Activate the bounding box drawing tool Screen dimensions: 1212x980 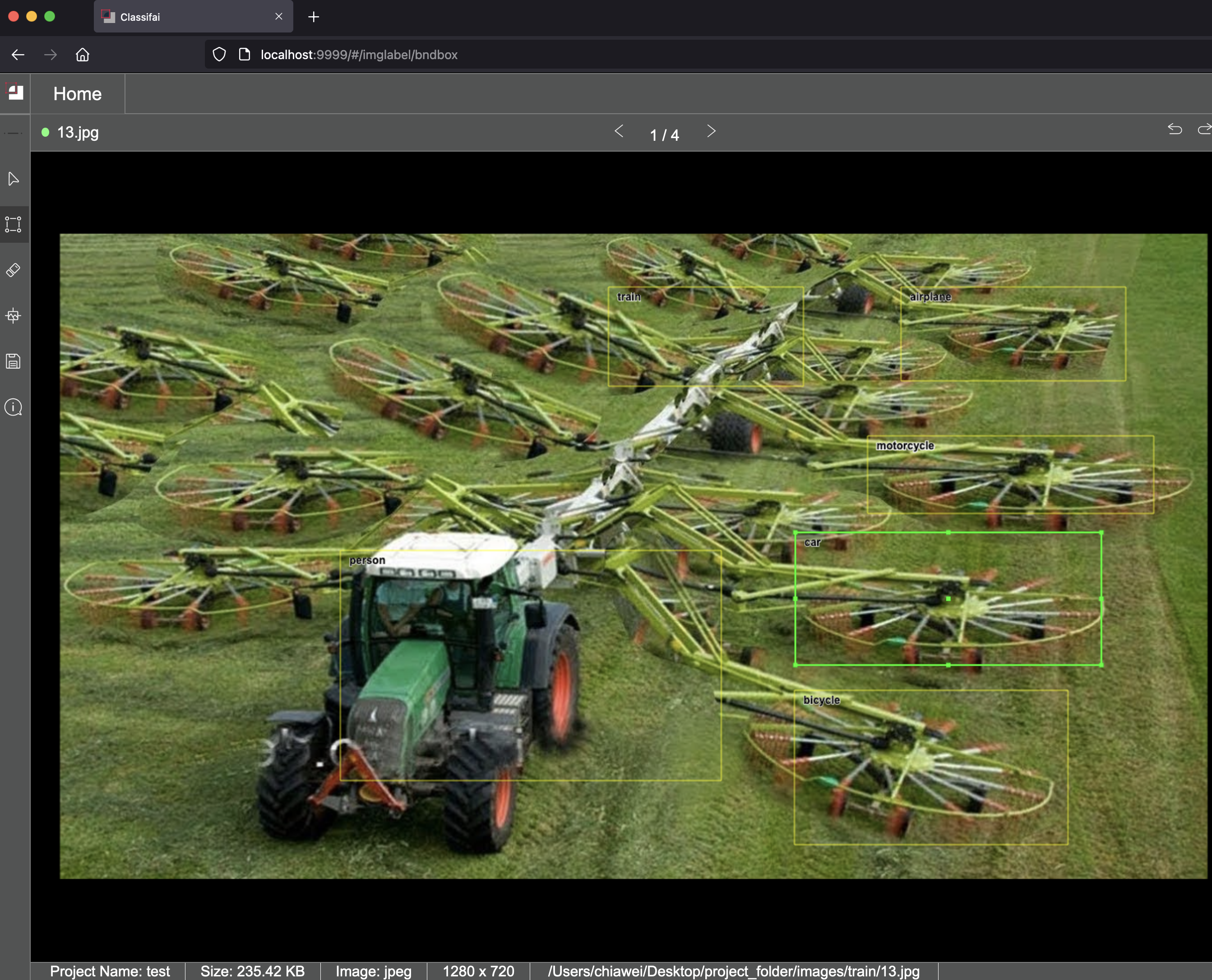14,224
